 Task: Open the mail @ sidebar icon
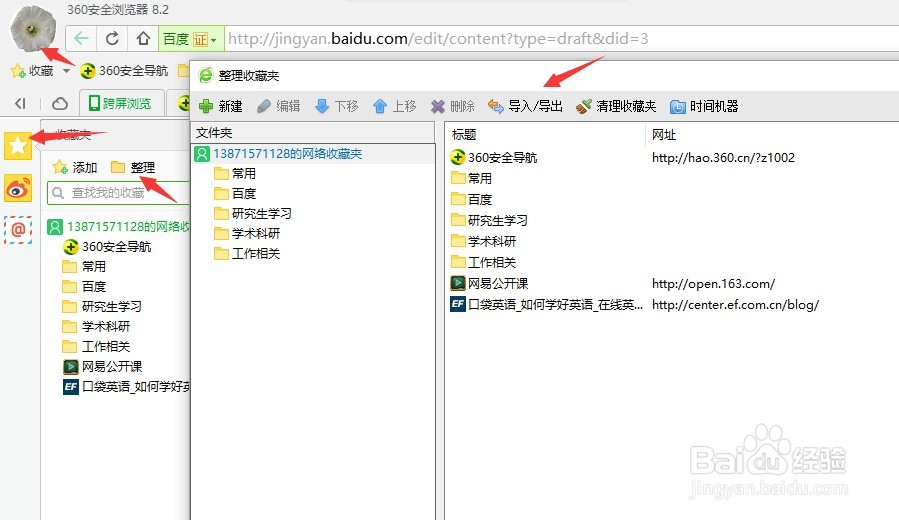[x=18, y=230]
